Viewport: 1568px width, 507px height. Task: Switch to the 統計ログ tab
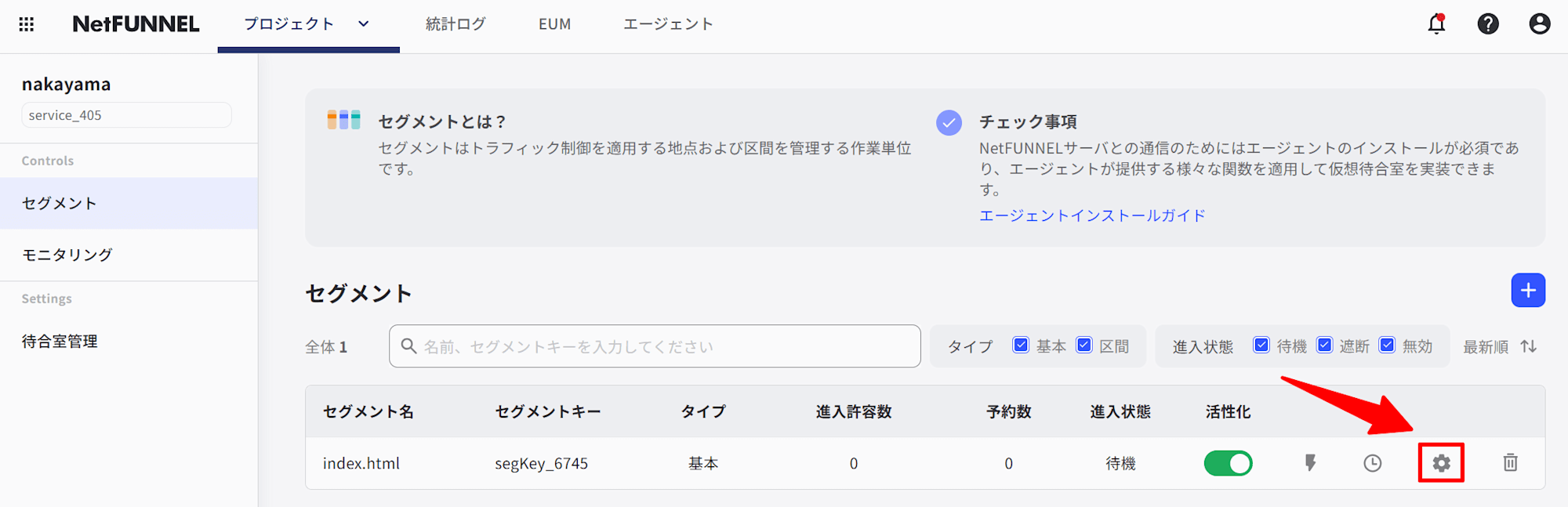point(456,24)
